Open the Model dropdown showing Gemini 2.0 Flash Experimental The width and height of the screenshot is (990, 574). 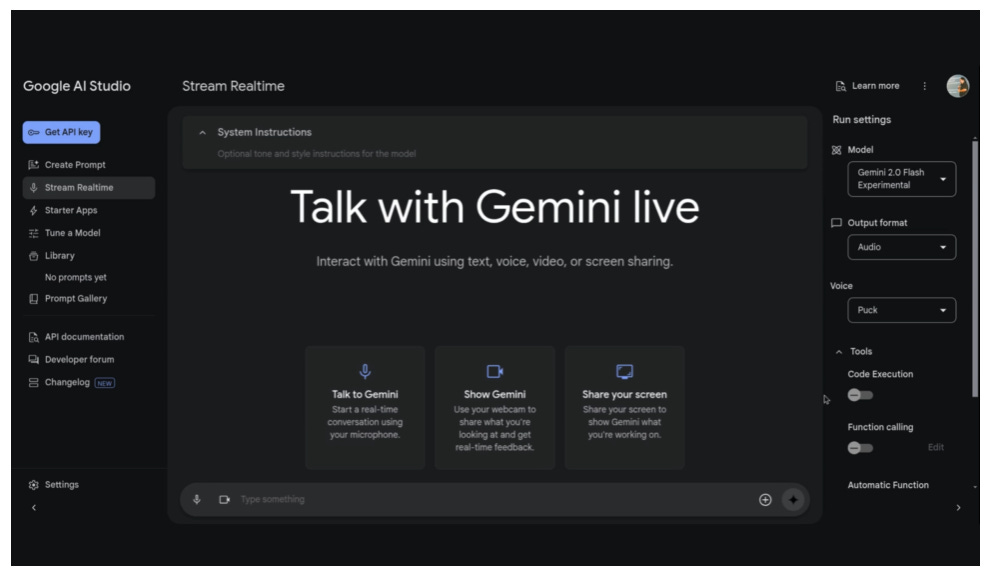click(902, 179)
